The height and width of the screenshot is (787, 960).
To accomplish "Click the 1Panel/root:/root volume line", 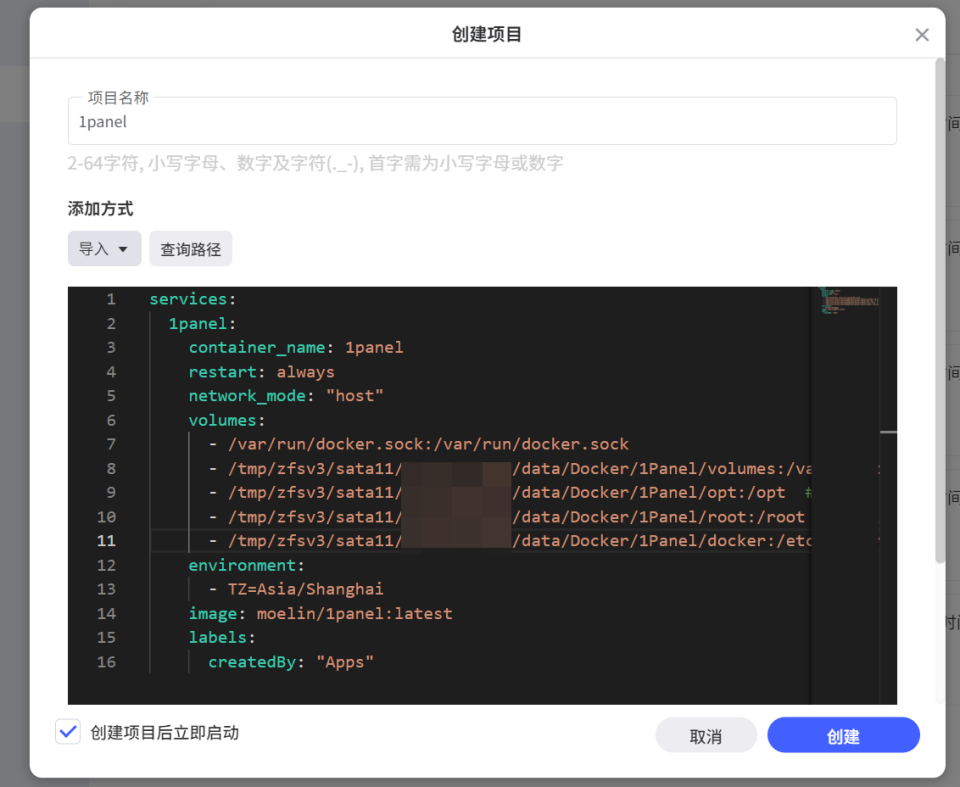I will click(x=507, y=517).
